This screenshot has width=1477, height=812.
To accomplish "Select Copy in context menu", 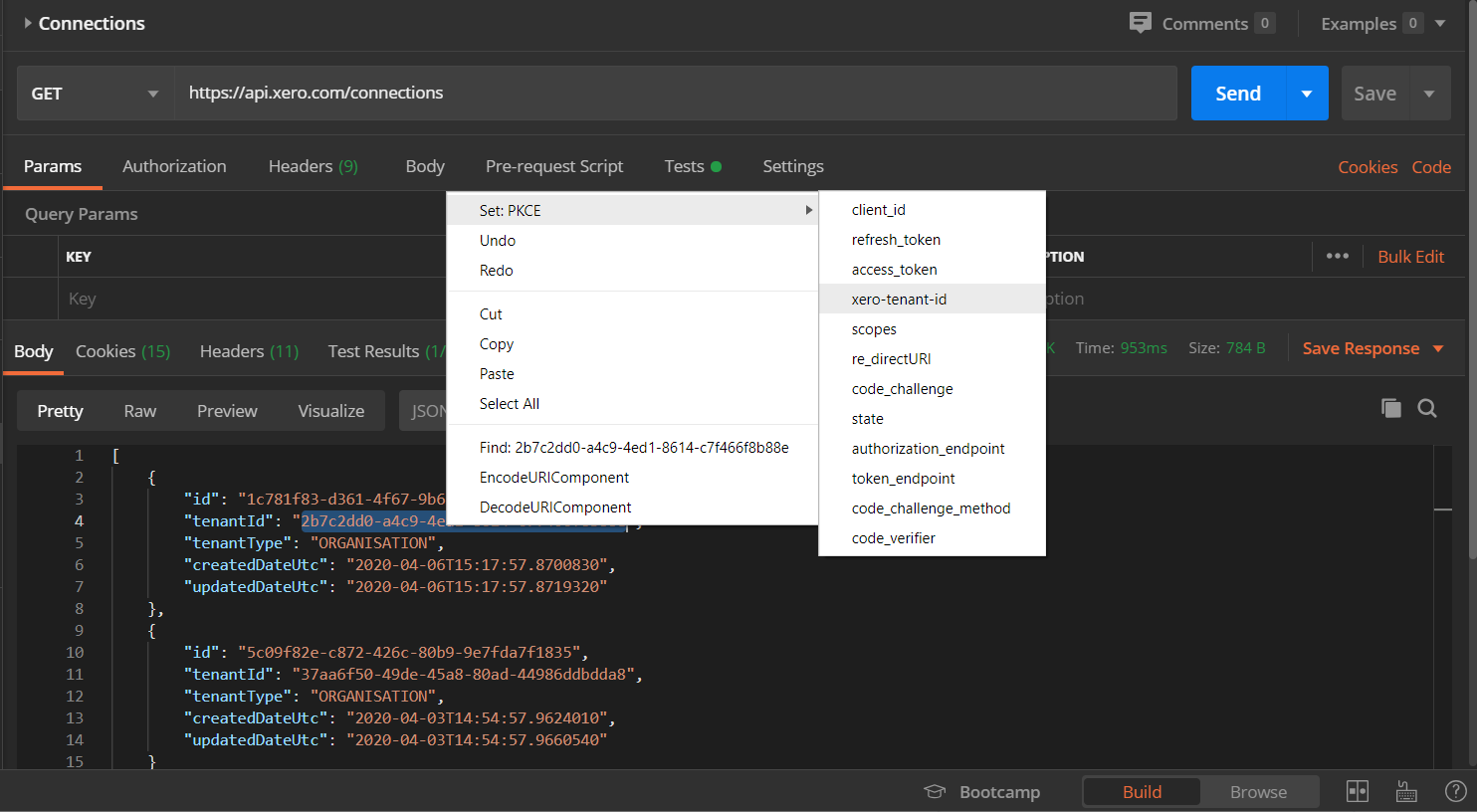I will pyautogui.click(x=633, y=343).
